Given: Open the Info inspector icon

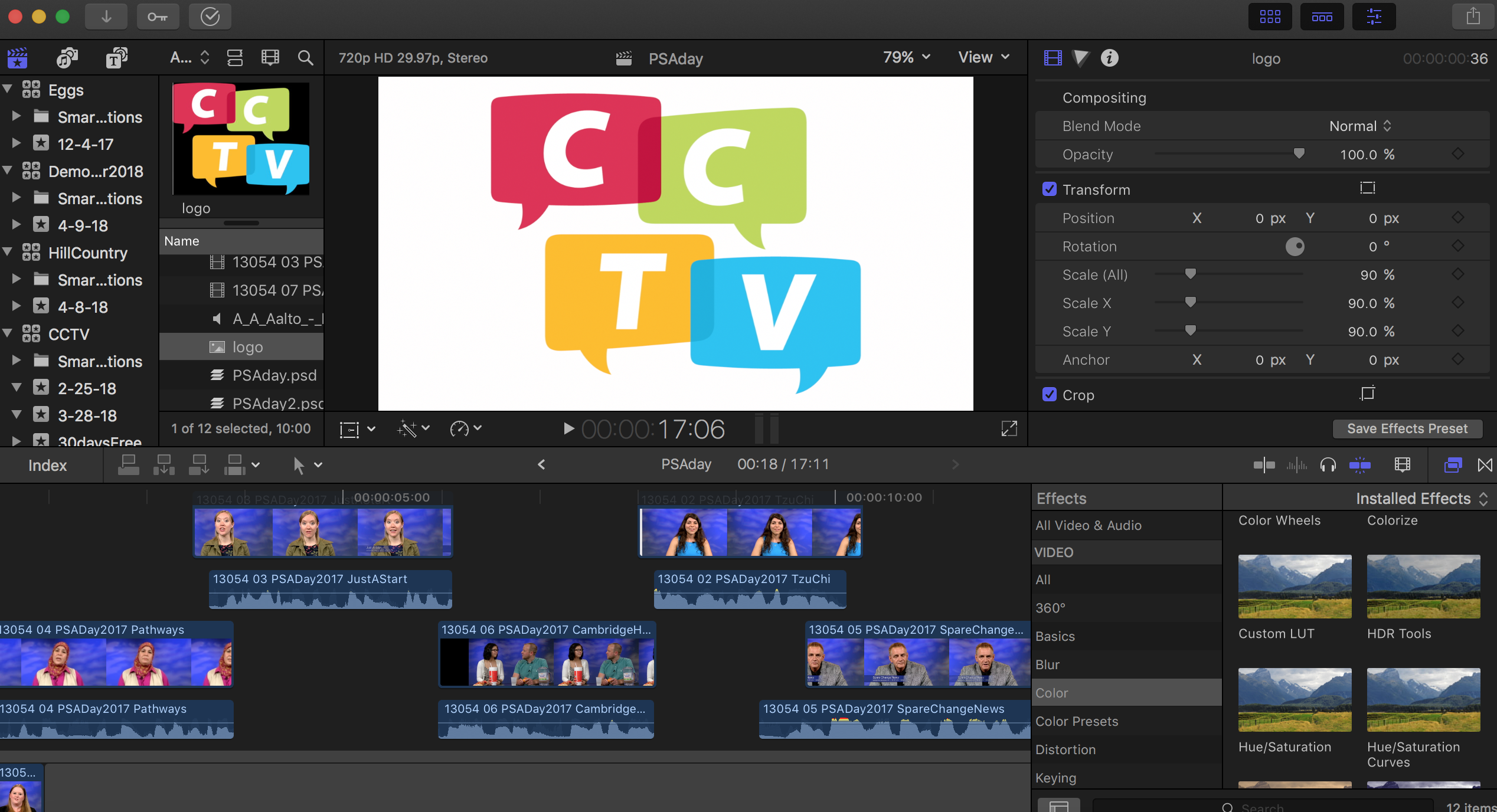Looking at the screenshot, I should click(1110, 58).
